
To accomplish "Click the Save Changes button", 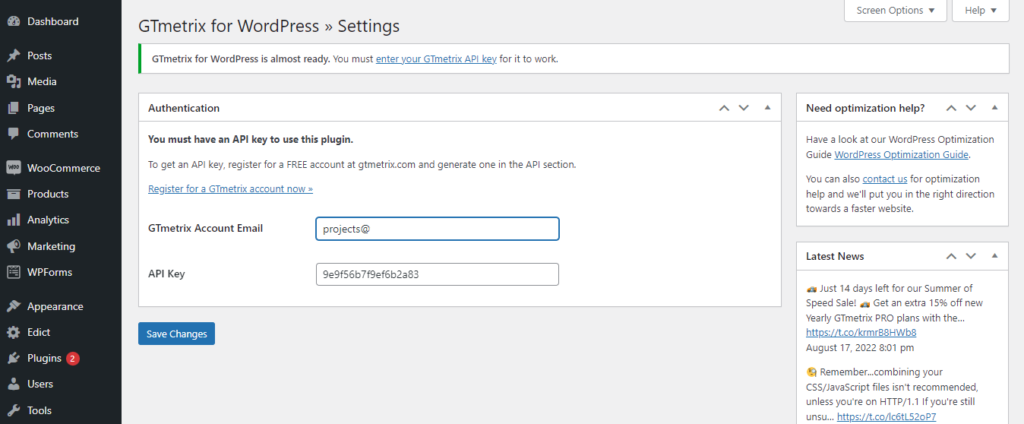I will coord(176,334).
